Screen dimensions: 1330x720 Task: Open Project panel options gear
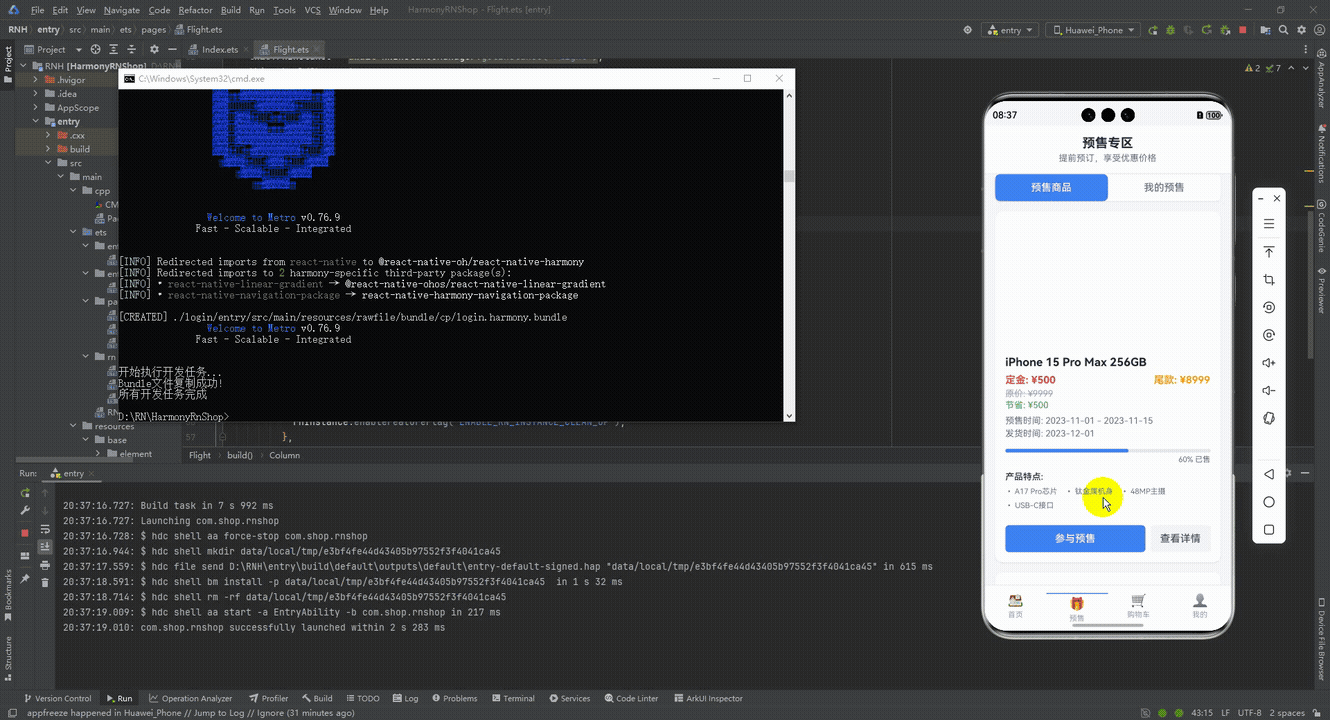pos(155,49)
